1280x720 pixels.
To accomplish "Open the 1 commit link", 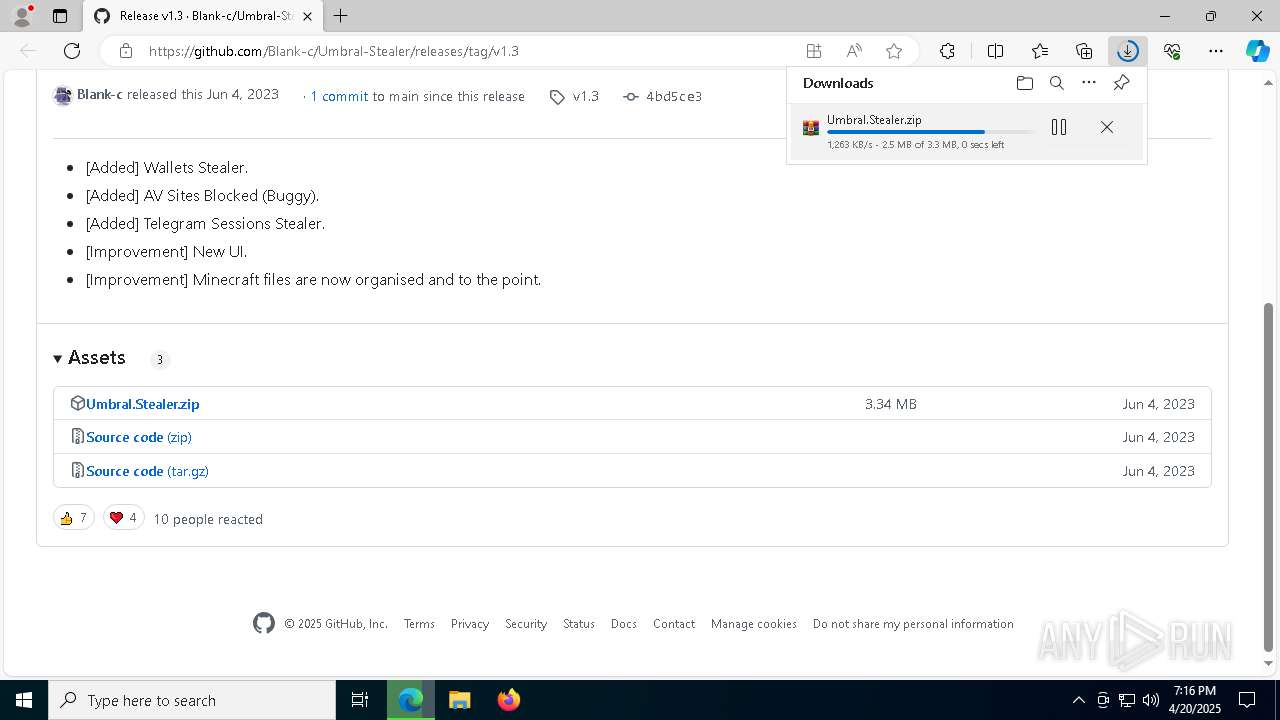I will 339,96.
